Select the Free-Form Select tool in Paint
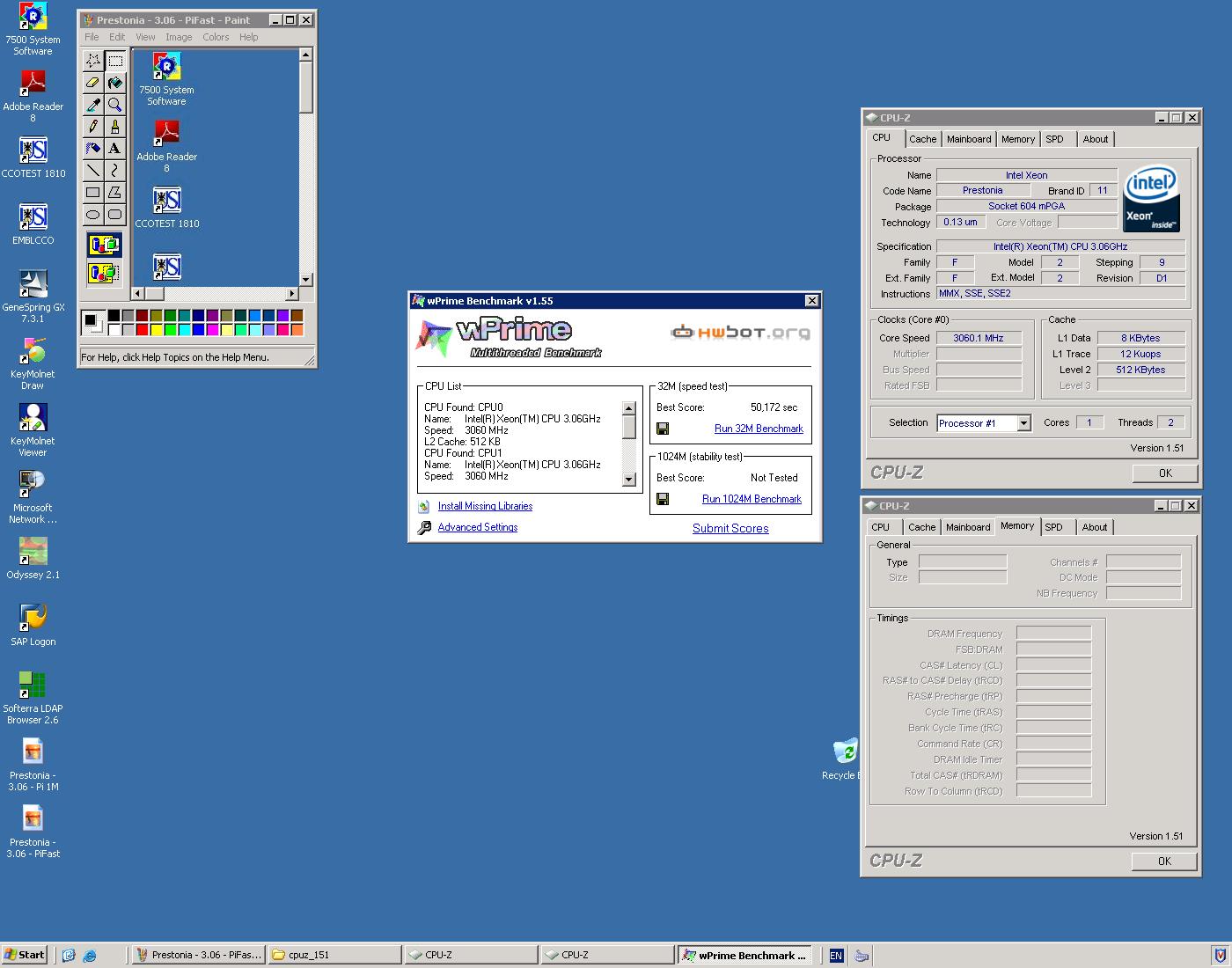Screen dimensions: 1232x968 (92, 61)
